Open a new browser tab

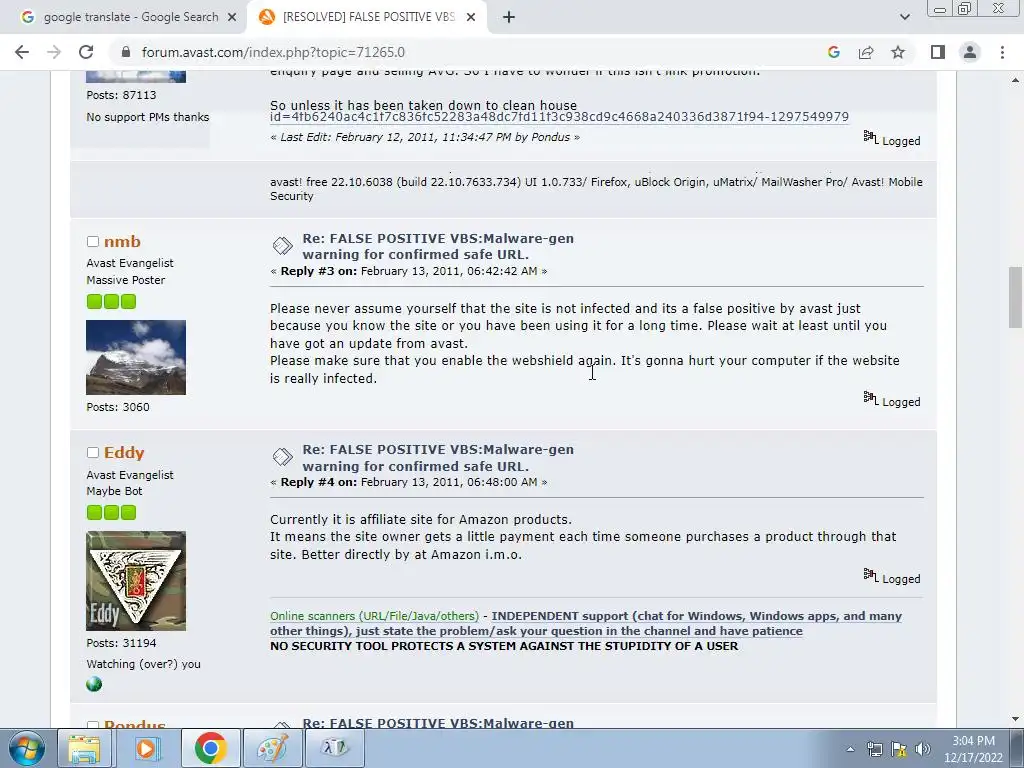tap(509, 18)
